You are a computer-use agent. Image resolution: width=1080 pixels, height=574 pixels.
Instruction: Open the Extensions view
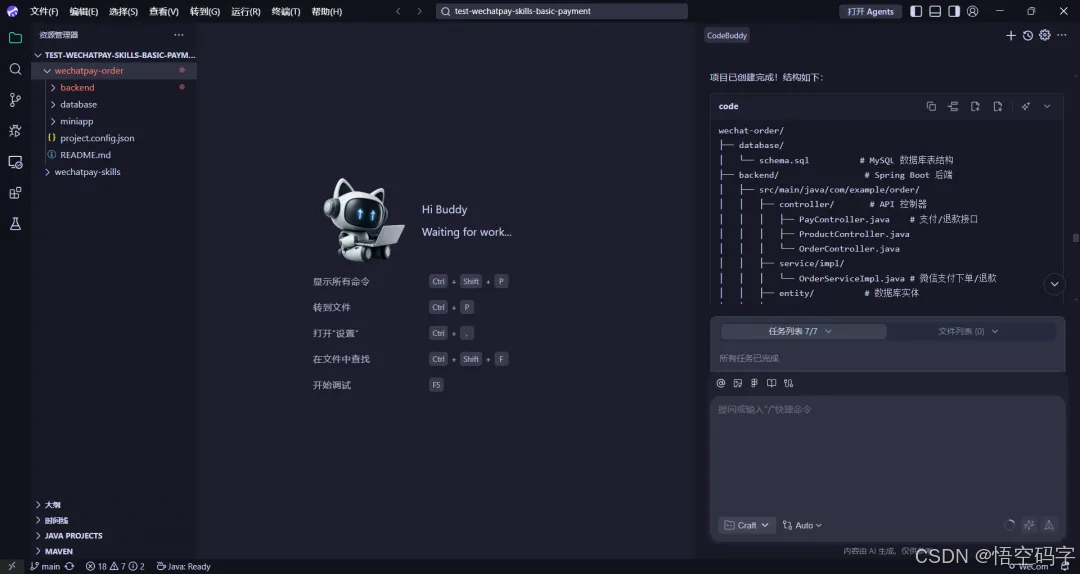click(15, 193)
